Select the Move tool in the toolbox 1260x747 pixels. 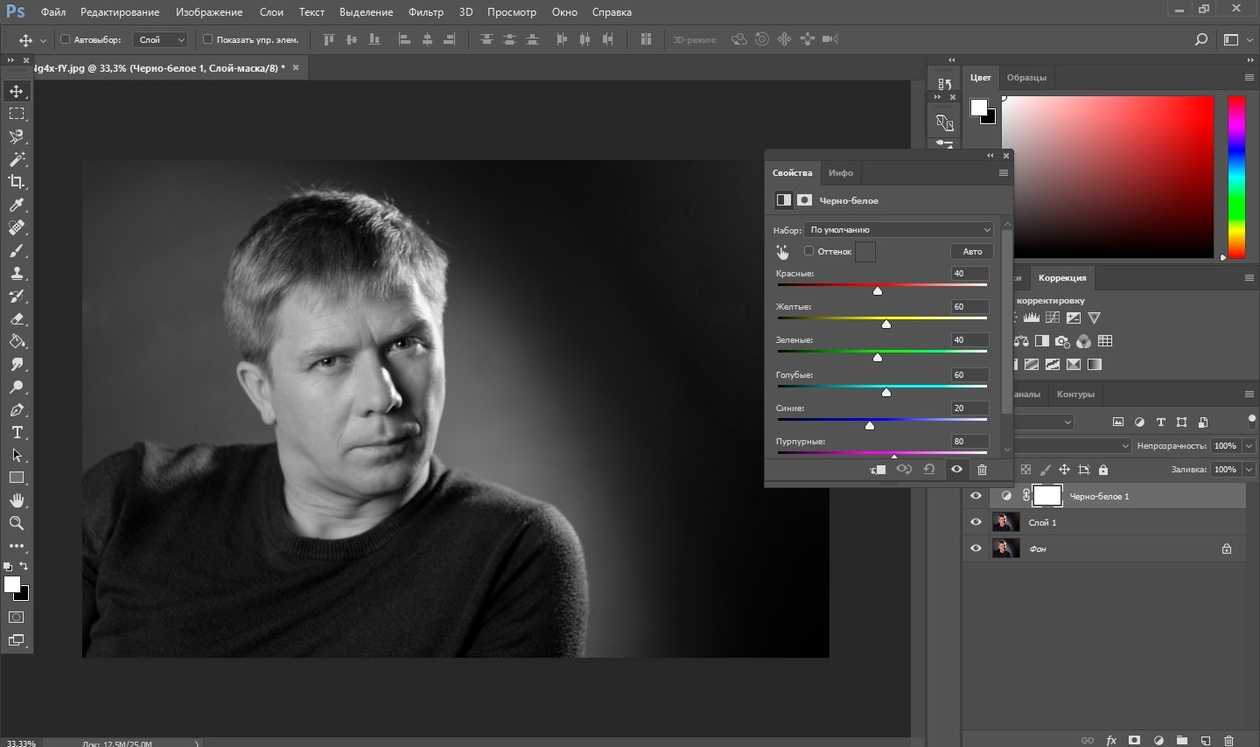click(16, 91)
